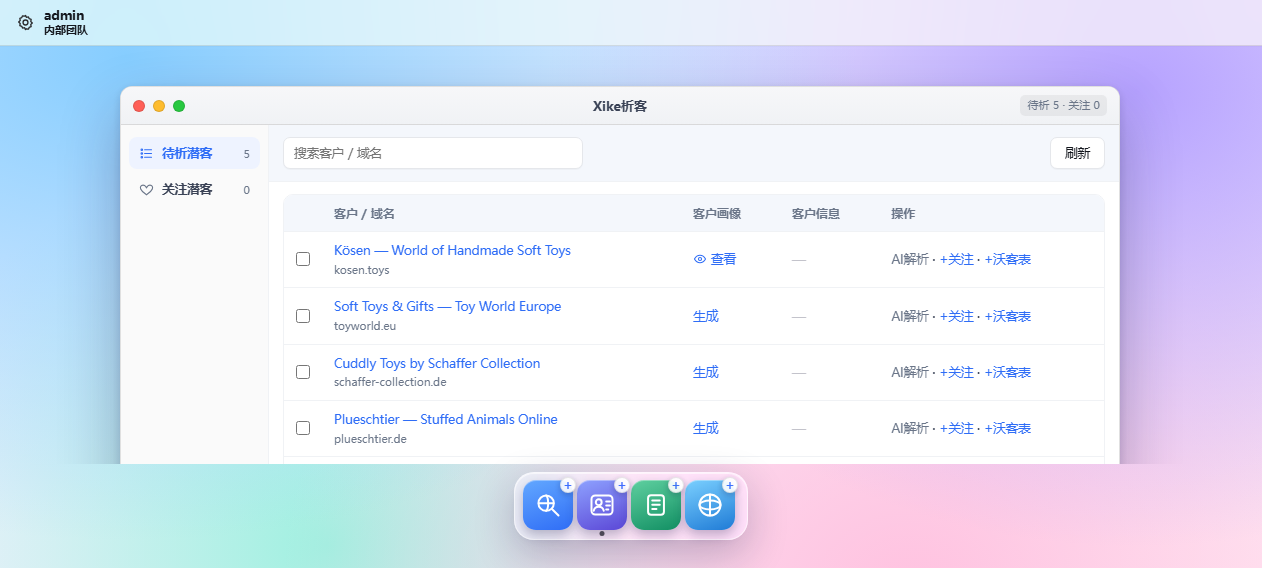Click the 客户 / 域名 column header
Image resolution: width=1262 pixels, height=568 pixels.
[x=364, y=214]
